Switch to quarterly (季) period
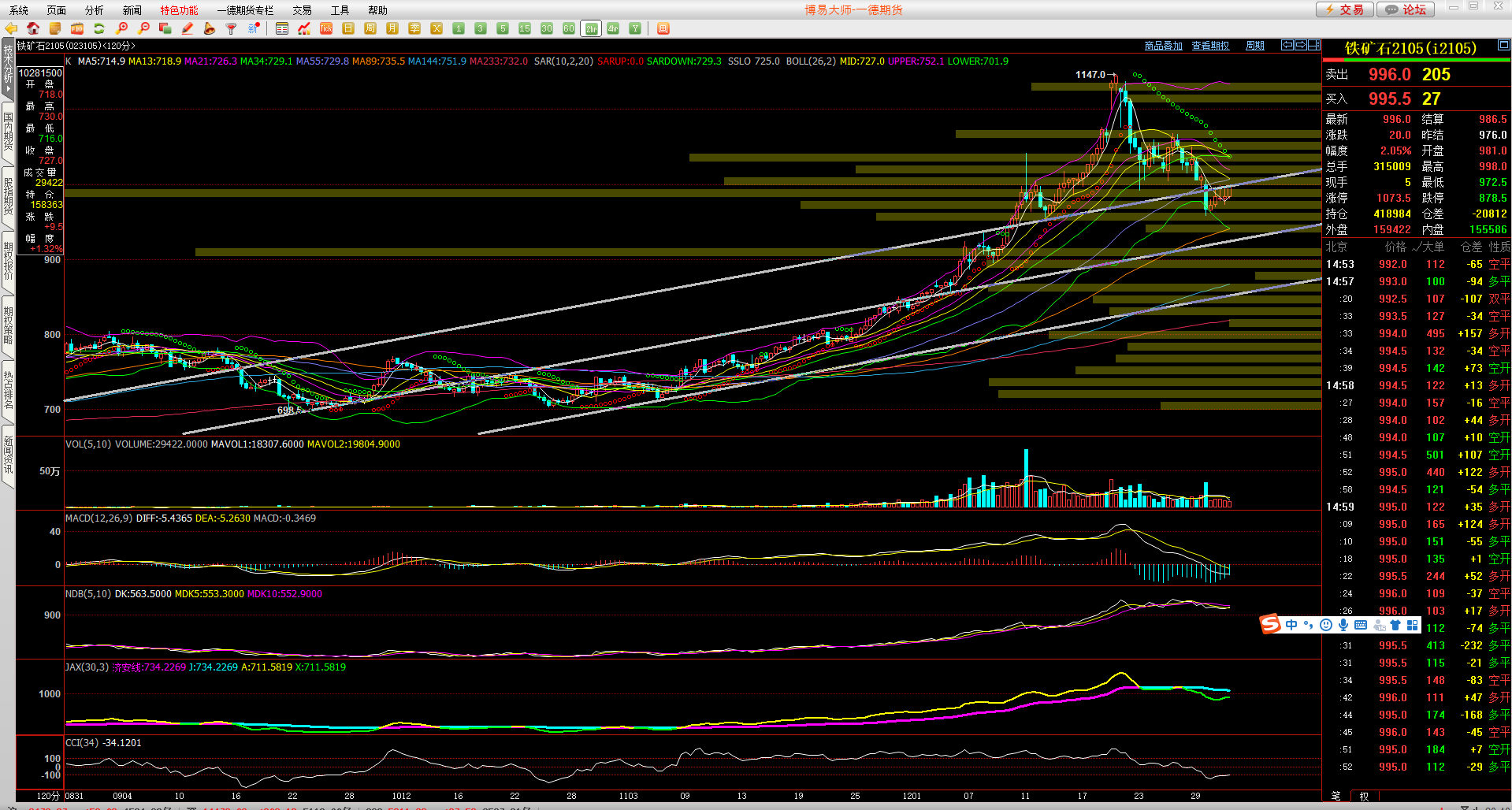Screen dimensions: 1512x810 pyautogui.click(x=414, y=28)
